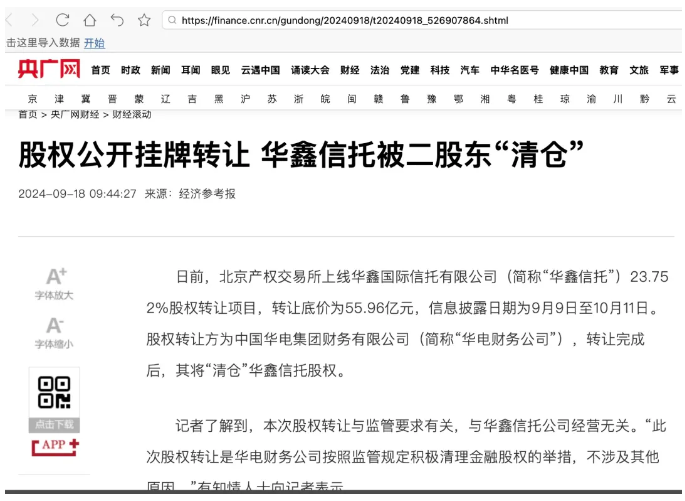
Task: Click the undo/restore arrow icon
Action: 117,20
